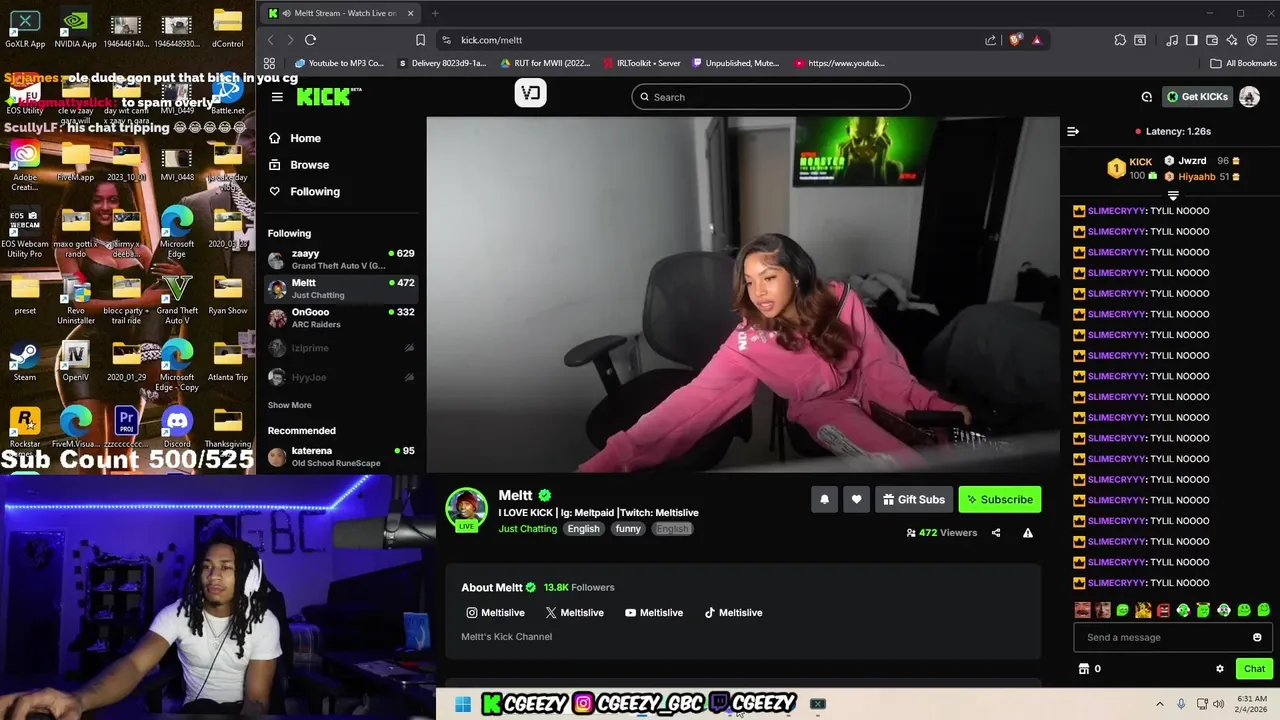Screen dimensions: 1280x720
Task: Open Brave Wallet icon
Action: coord(1212,40)
